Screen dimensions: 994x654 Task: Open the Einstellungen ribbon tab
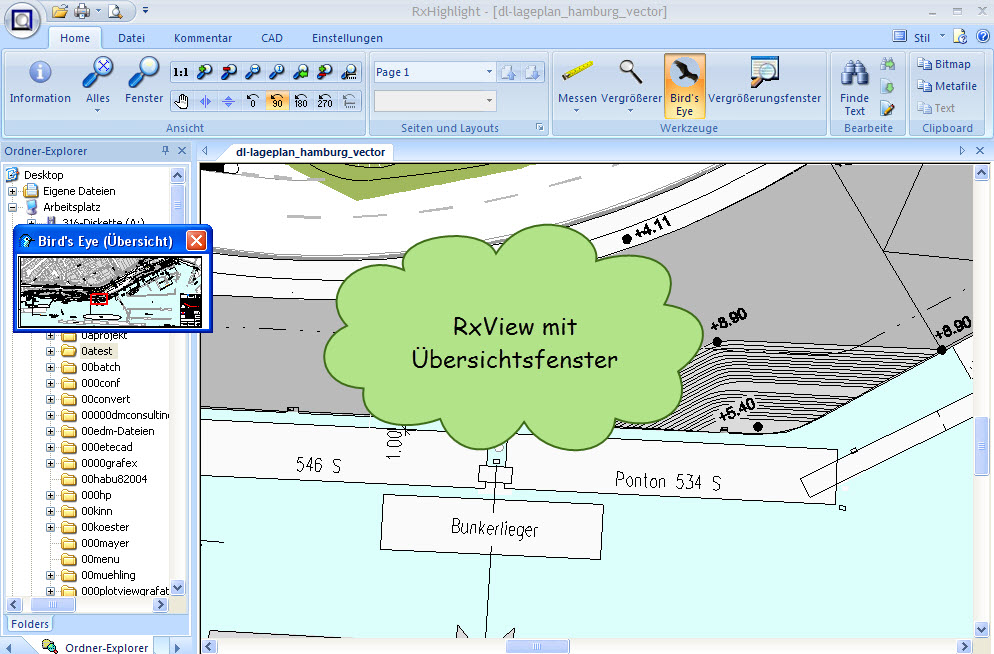347,38
